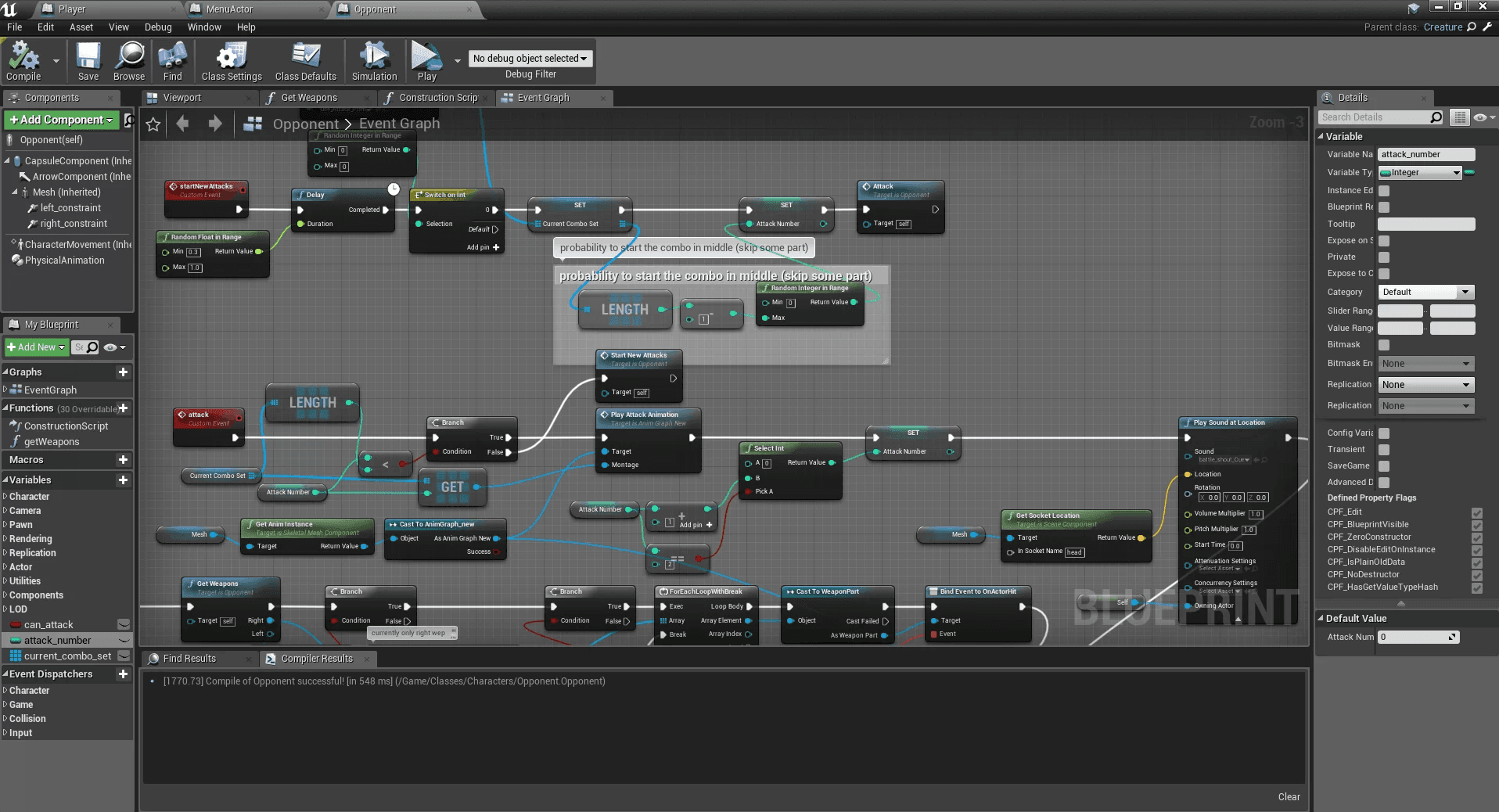Toggle Transient checkbox

[x=1384, y=450]
